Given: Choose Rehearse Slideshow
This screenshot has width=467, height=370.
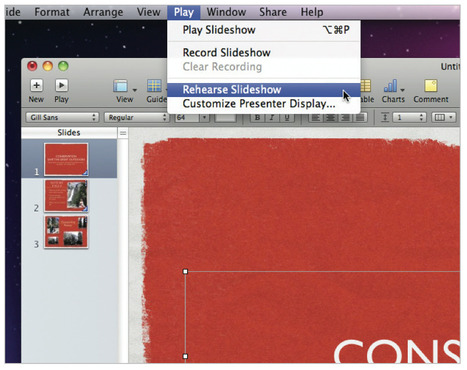Looking at the screenshot, I should coord(264,90).
